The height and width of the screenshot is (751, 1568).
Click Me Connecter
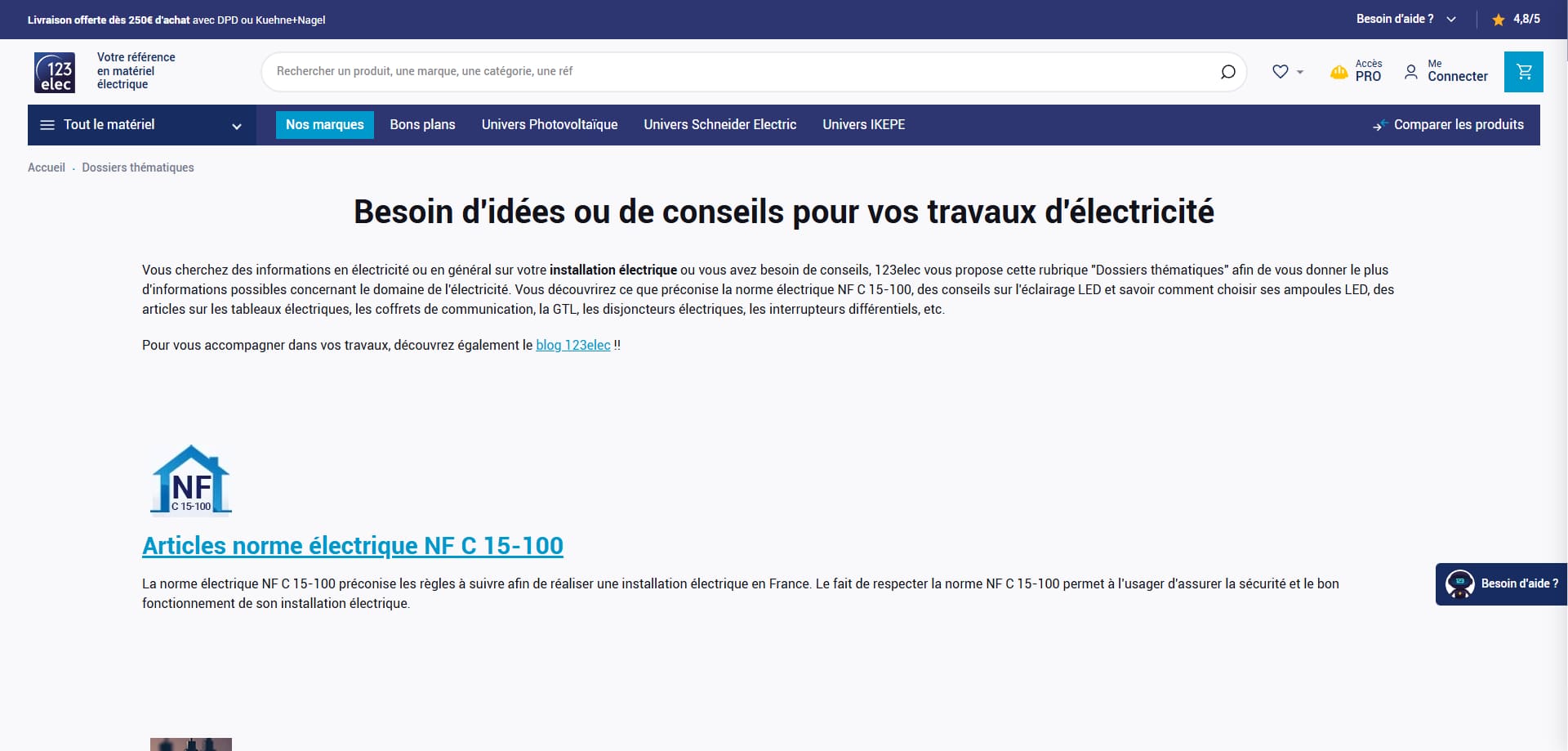(1457, 70)
